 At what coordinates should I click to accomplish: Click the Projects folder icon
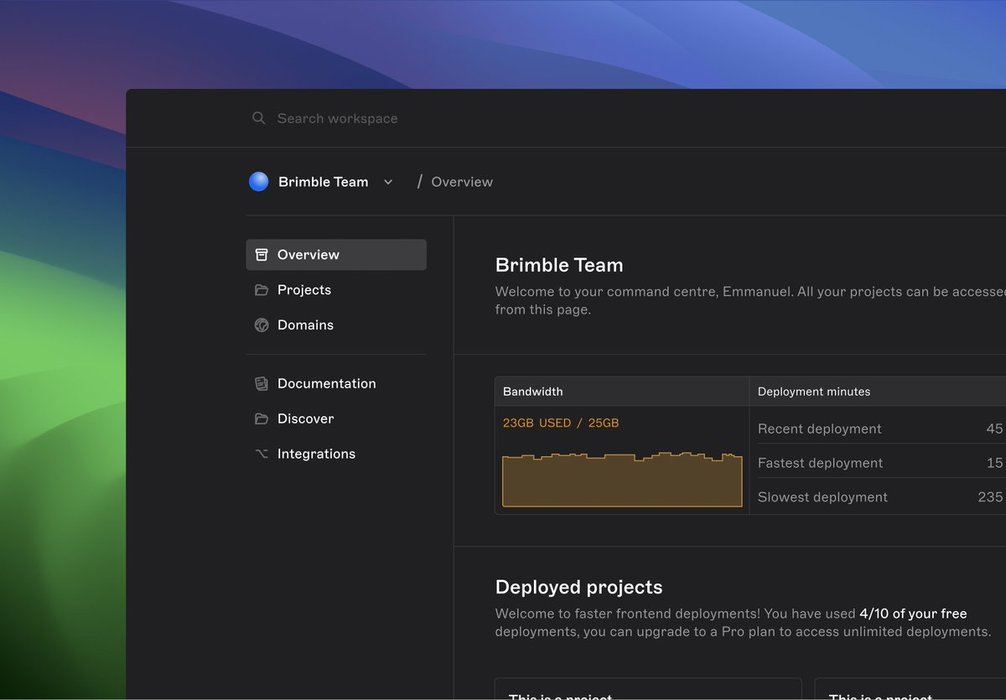262,290
